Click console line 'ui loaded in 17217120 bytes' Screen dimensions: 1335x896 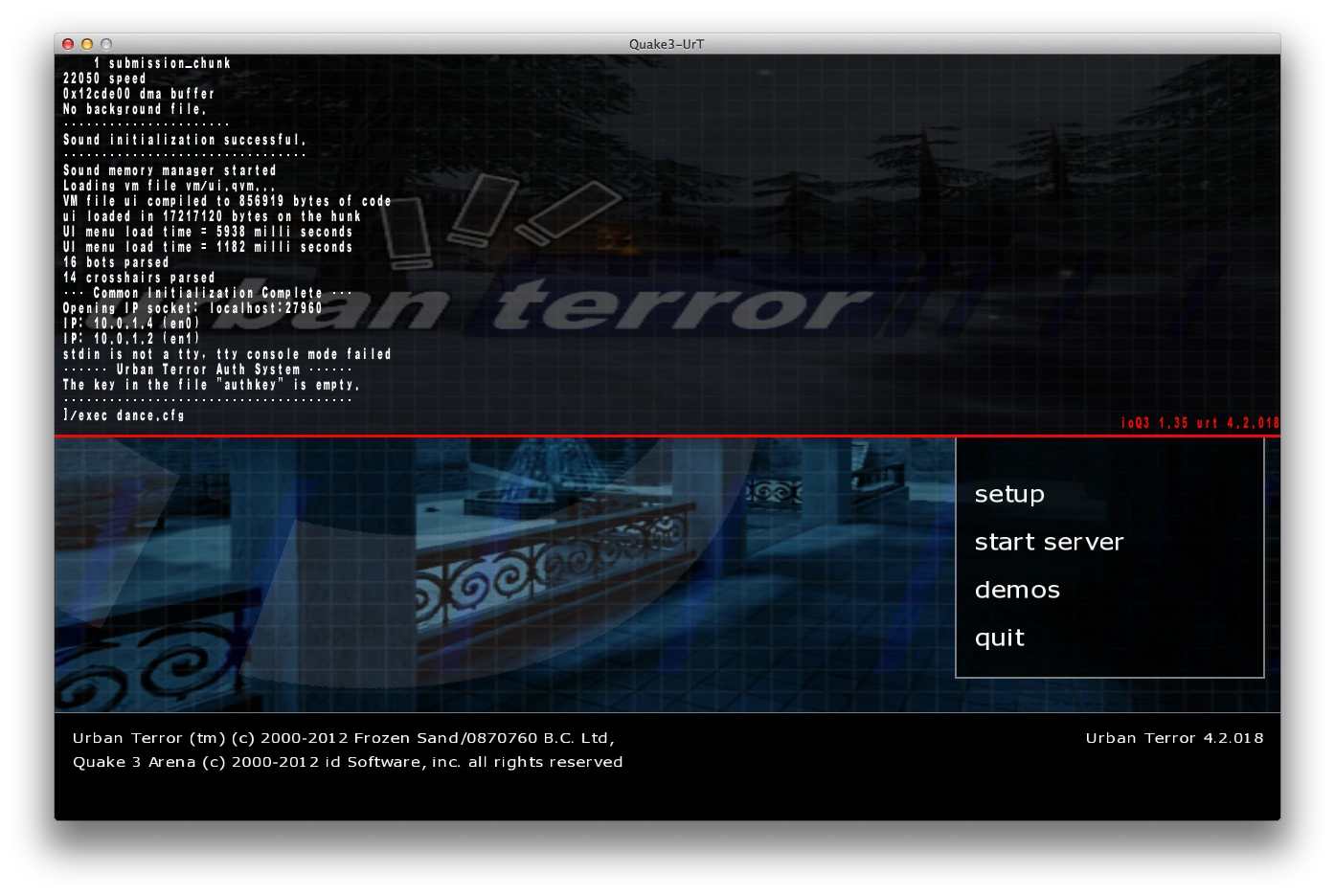coord(212,216)
